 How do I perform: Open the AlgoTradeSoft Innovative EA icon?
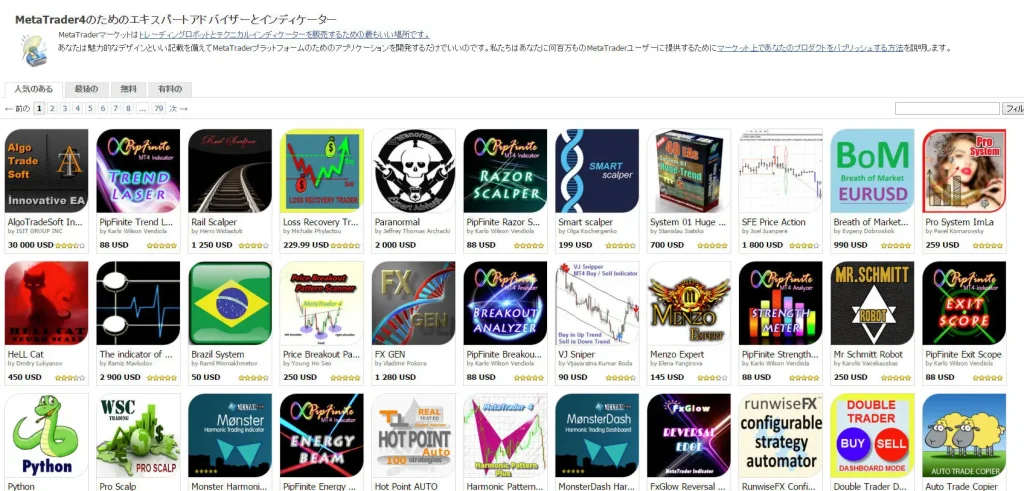(46, 171)
